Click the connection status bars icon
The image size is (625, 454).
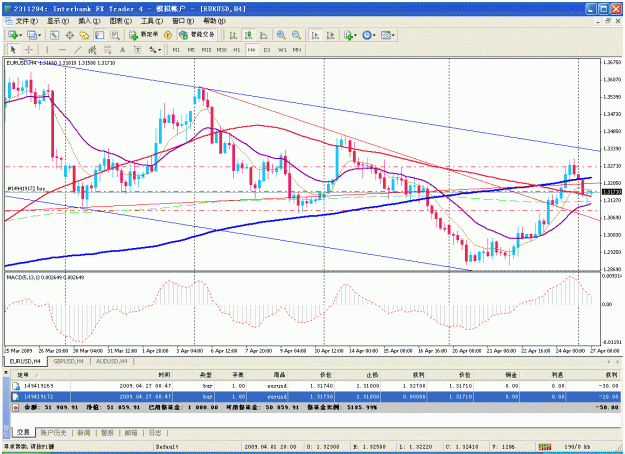pyautogui.click(x=545, y=447)
